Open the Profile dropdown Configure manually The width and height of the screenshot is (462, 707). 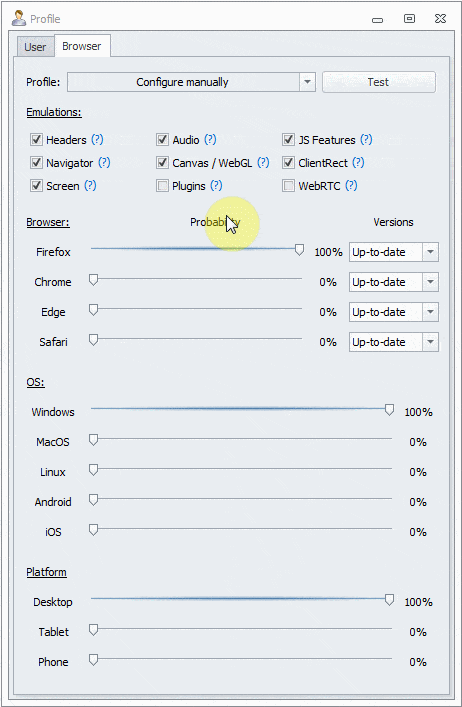(191, 83)
